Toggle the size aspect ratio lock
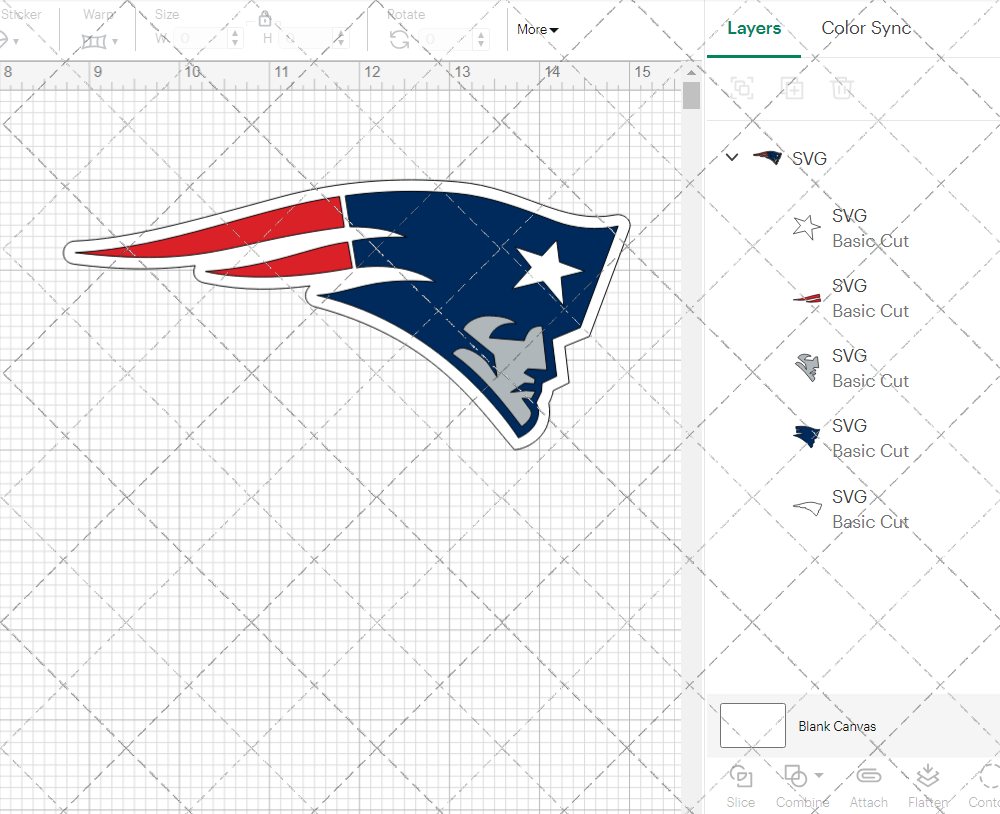This screenshot has height=814, width=1000. pyautogui.click(x=265, y=19)
